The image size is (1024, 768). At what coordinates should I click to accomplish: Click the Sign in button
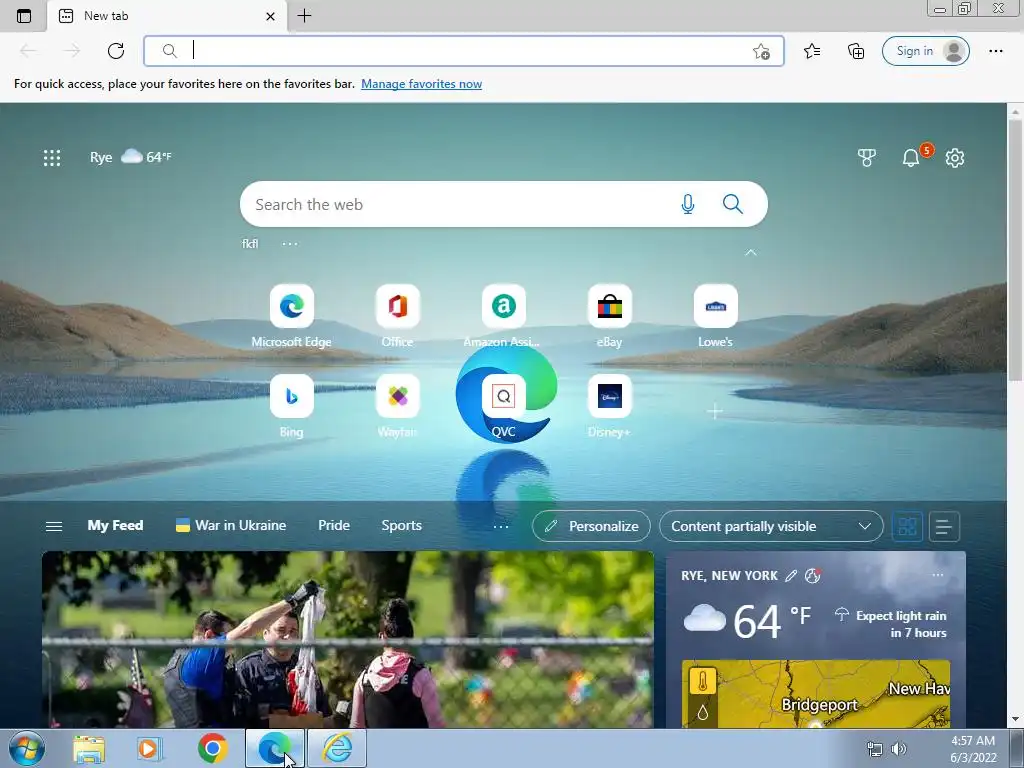pos(925,51)
